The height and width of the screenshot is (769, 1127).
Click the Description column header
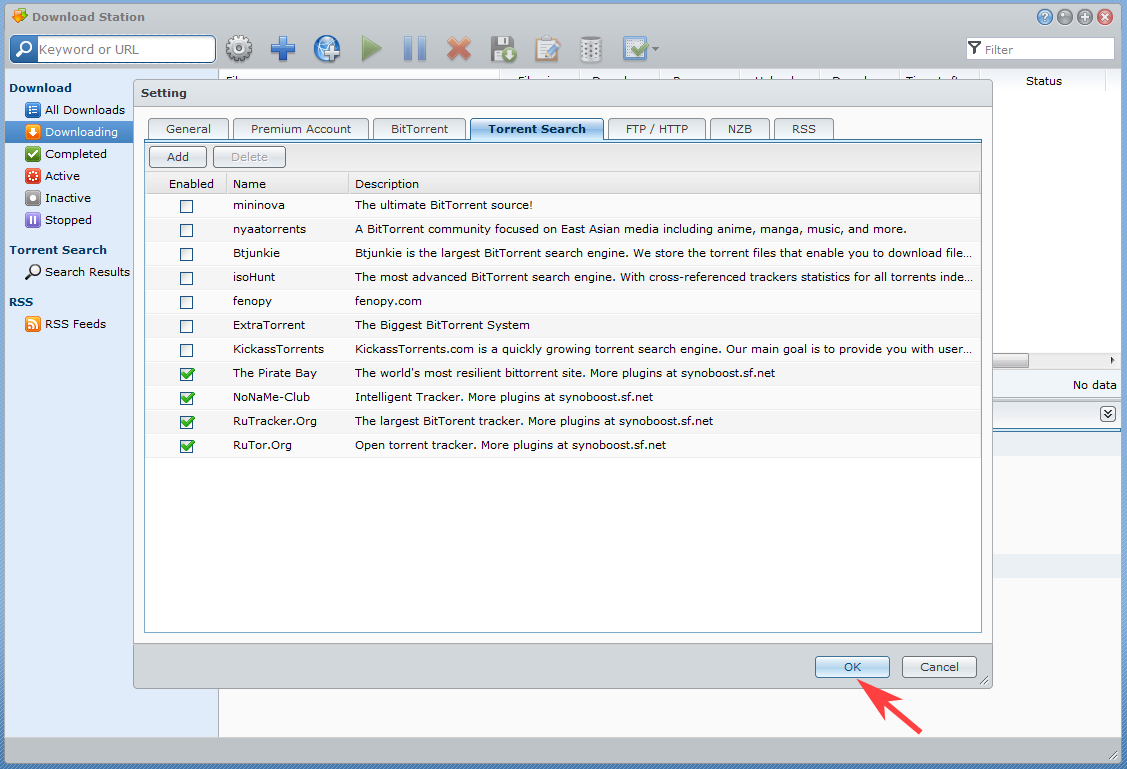(x=664, y=184)
